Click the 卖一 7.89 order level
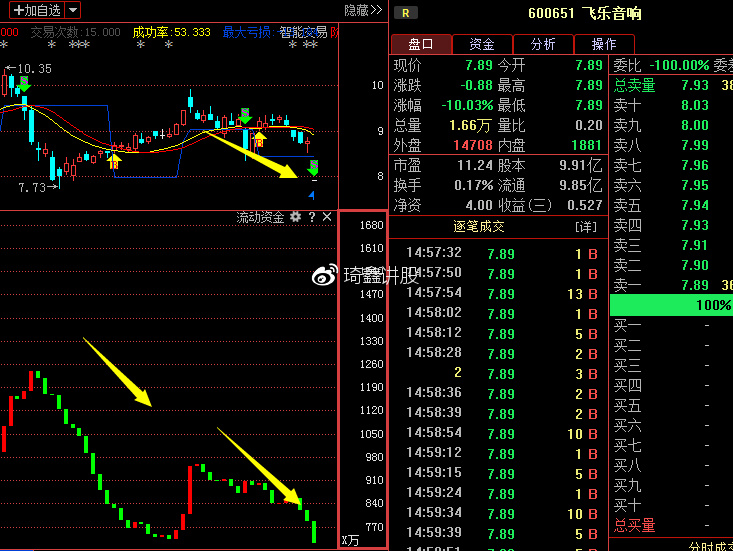Viewport: 733px width, 551px height. click(671, 285)
